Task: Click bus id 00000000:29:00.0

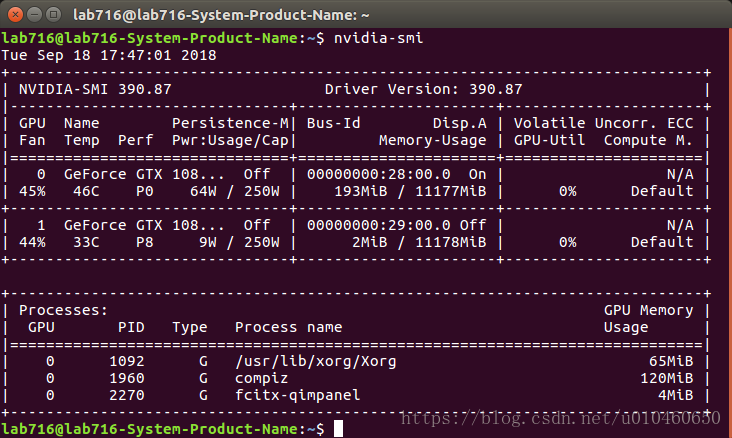Action: (x=379, y=225)
